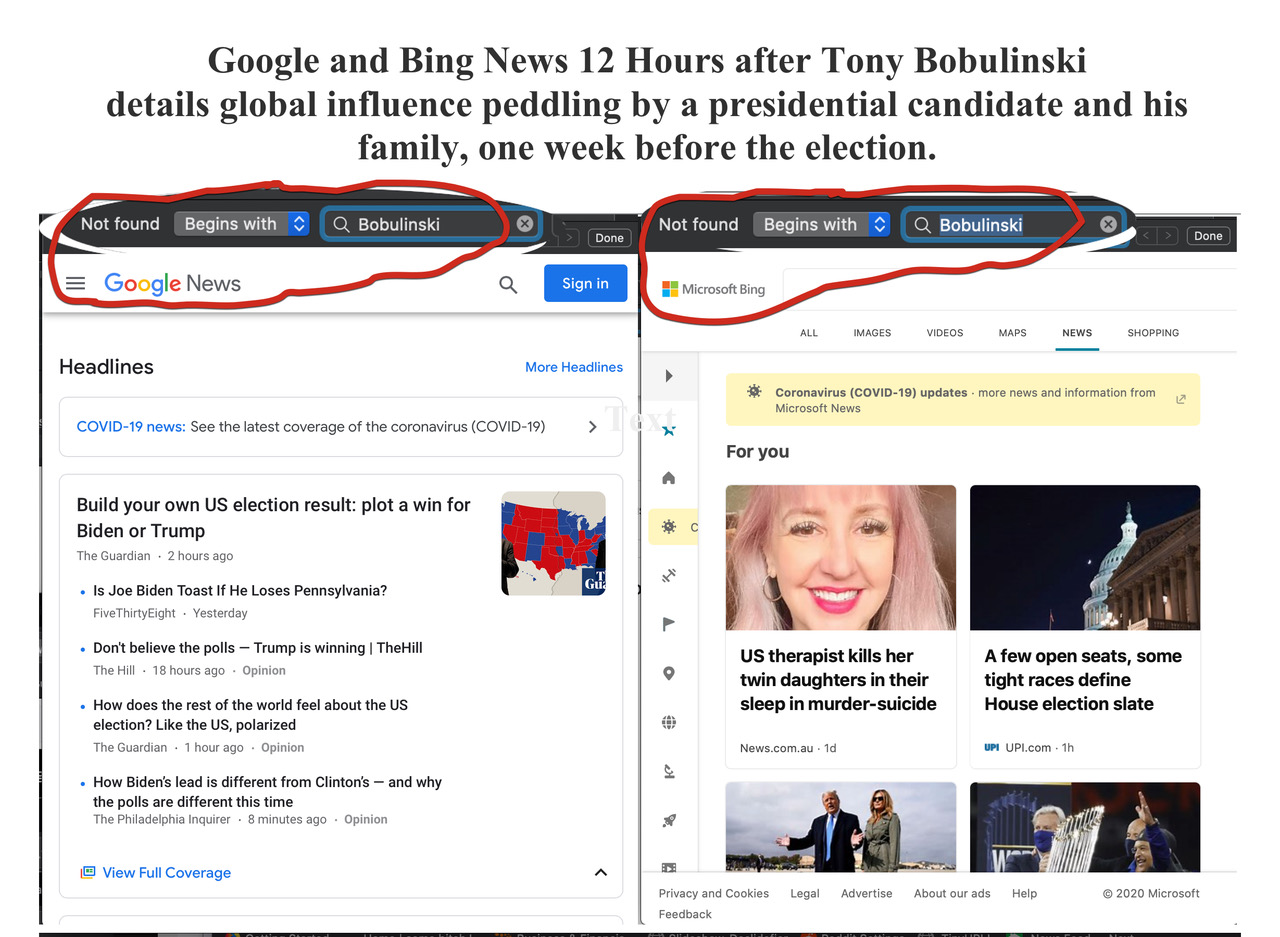1280x937 pixels.
Task: Select the NEWS tab in Bing
Action: [x=1077, y=333]
